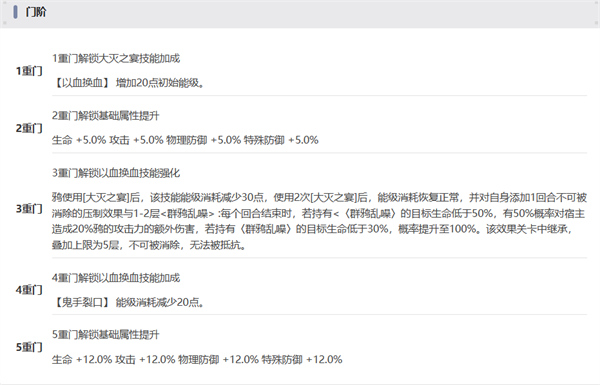Click the 1重门解锁大灭之宴技能加成 title

pyautogui.click(x=116, y=59)
